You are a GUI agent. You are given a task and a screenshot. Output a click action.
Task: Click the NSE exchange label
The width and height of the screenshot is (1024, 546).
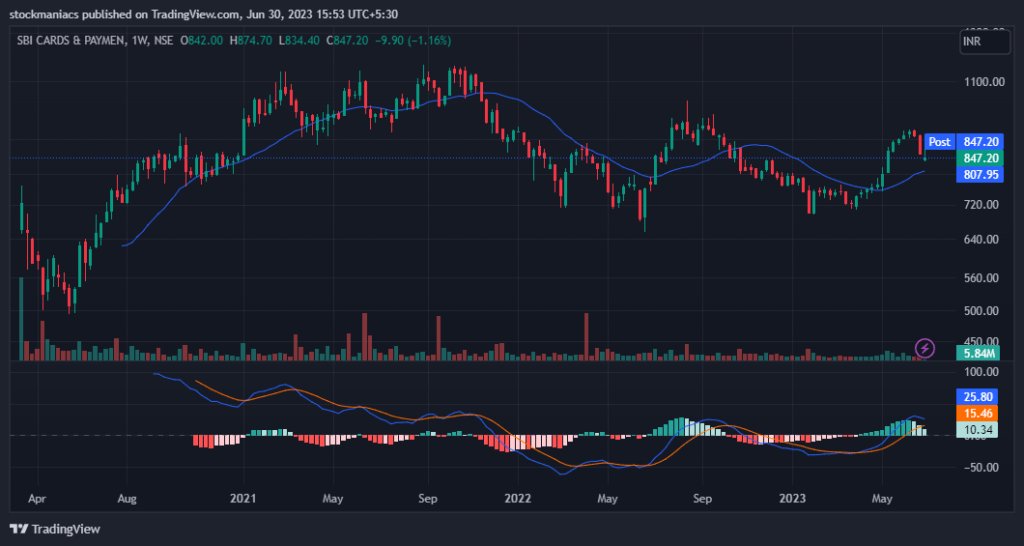pos(163,40)
